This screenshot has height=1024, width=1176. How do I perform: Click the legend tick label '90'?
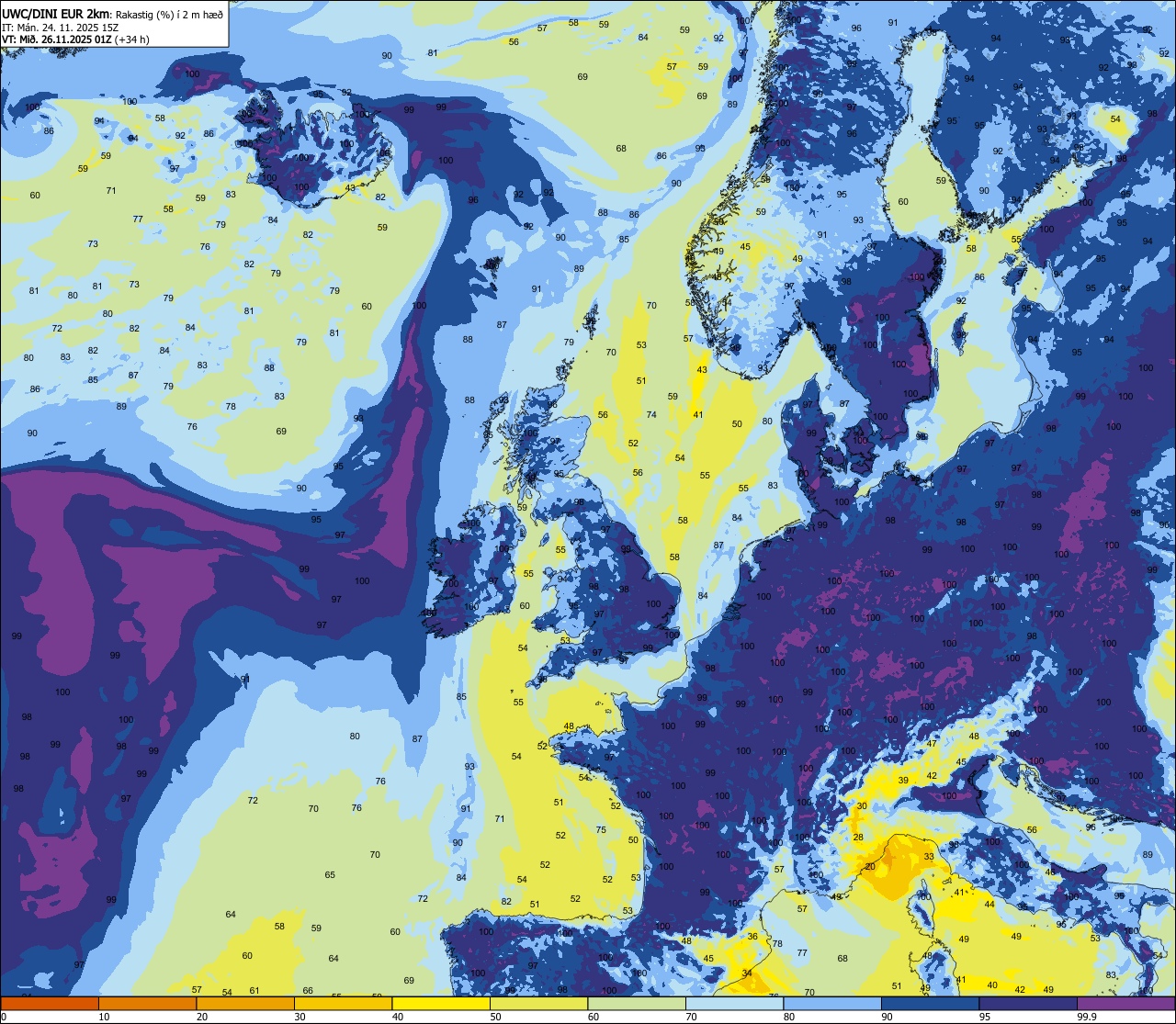888,1017
